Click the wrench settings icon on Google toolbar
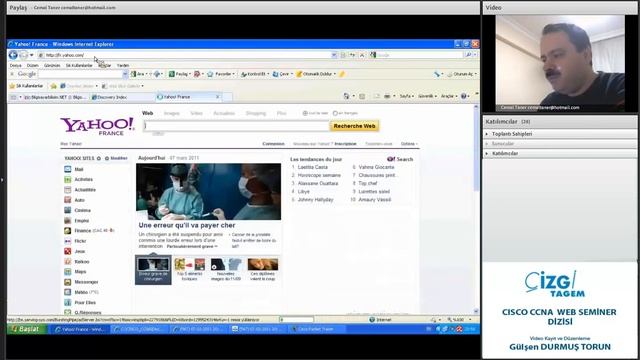The height and width of the screenshot is (360, 640). coord(437,74)
